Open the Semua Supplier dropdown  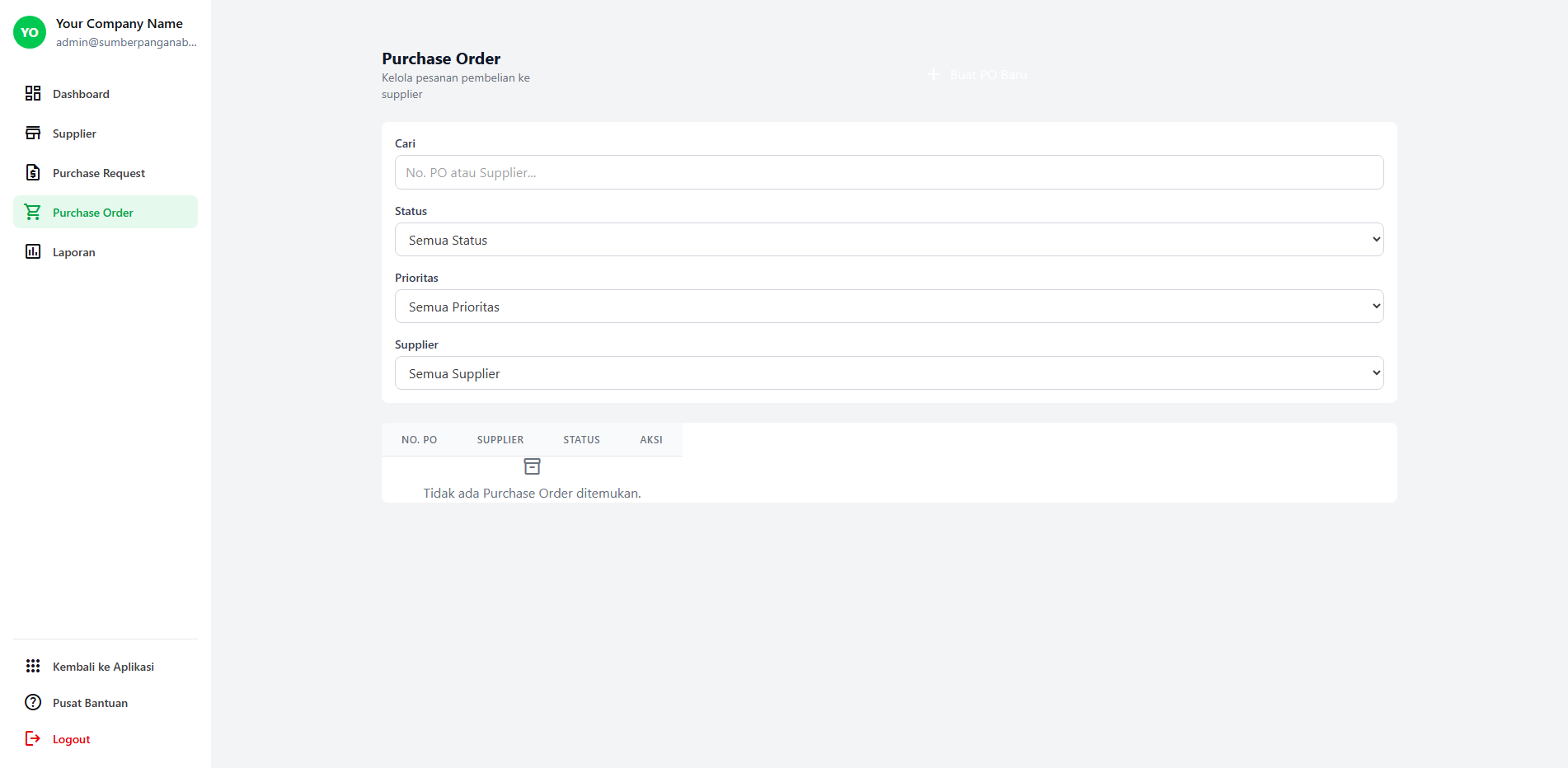(x=888, y=372)
